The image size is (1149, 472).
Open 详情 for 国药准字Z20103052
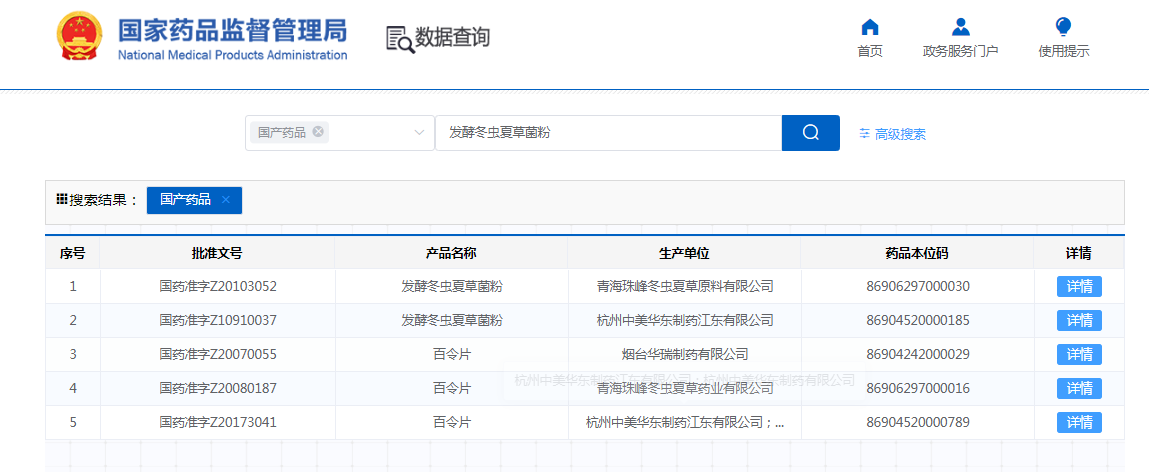point(1079,286)
